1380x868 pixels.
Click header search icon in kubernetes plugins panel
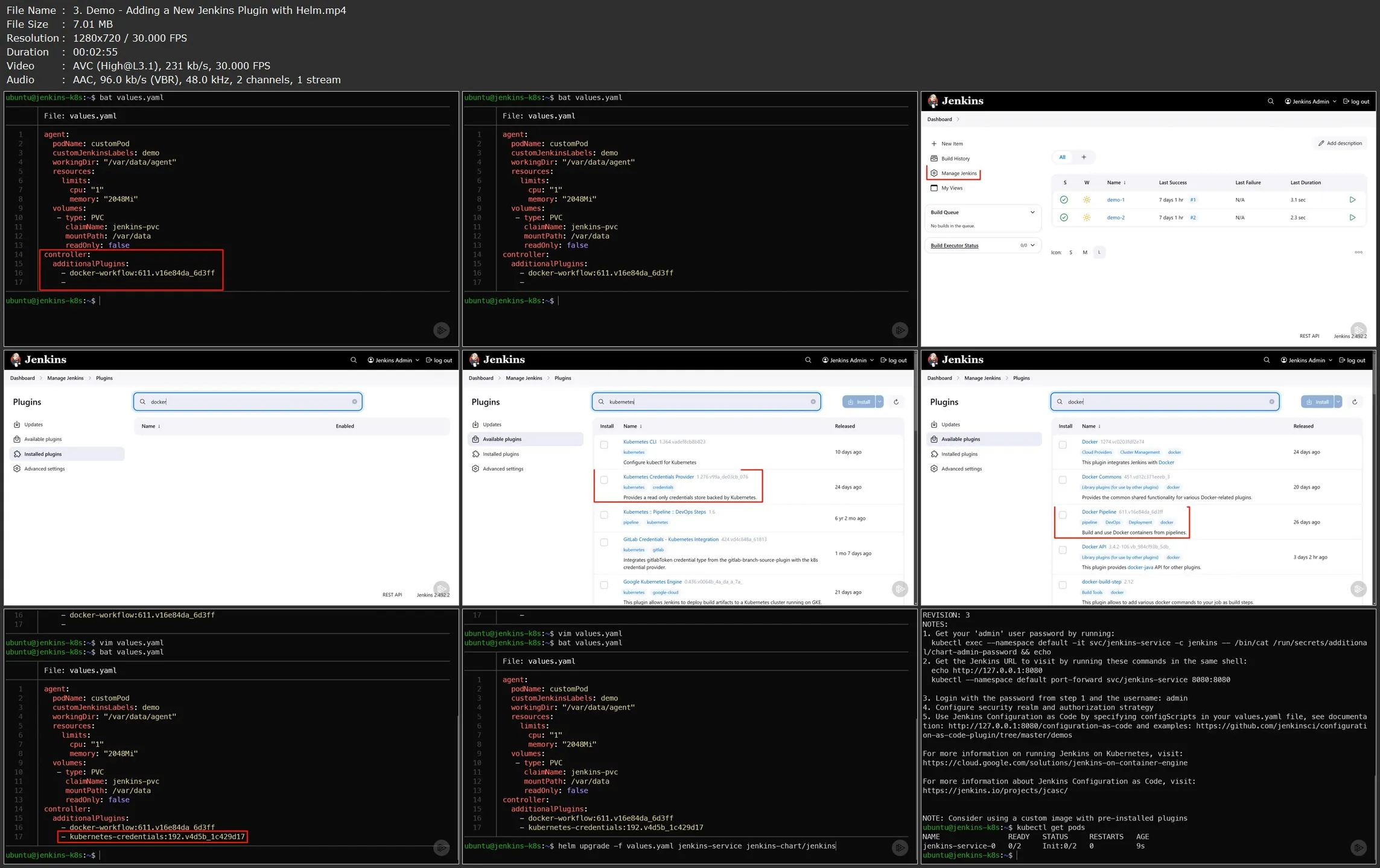[x=808, y=360]
